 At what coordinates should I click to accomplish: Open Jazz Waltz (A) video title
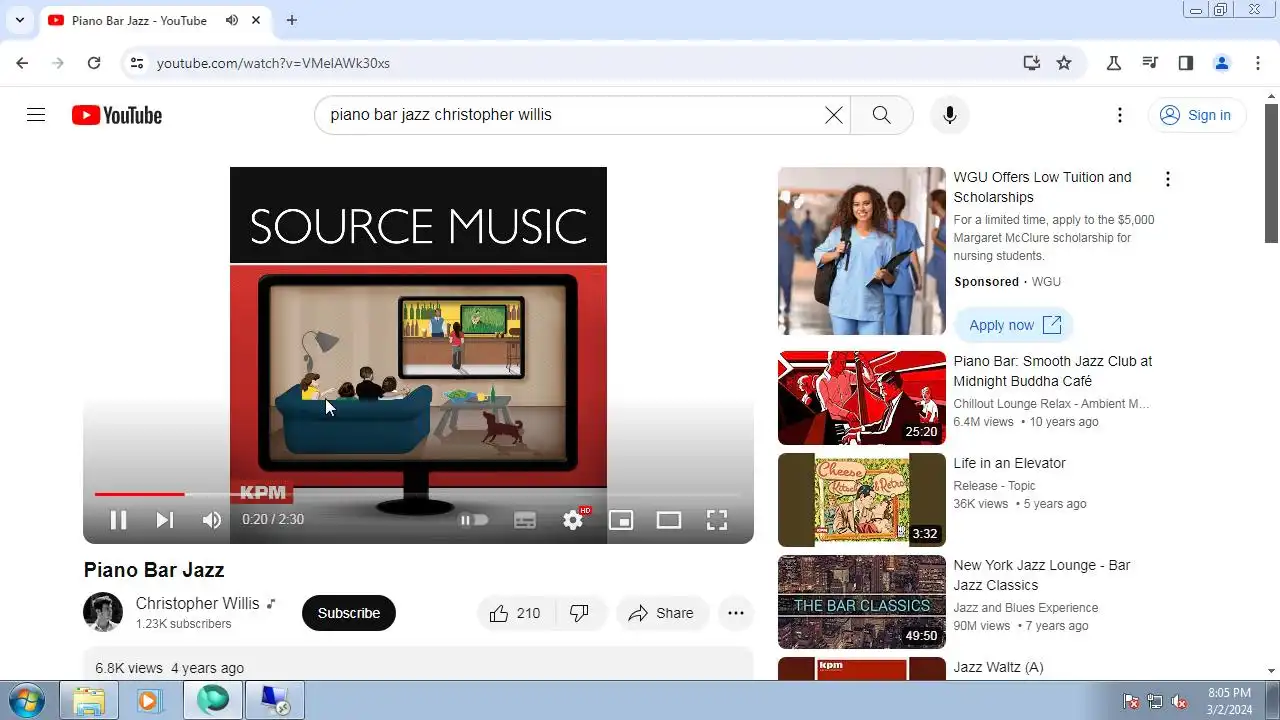click(x=998, y=667)
